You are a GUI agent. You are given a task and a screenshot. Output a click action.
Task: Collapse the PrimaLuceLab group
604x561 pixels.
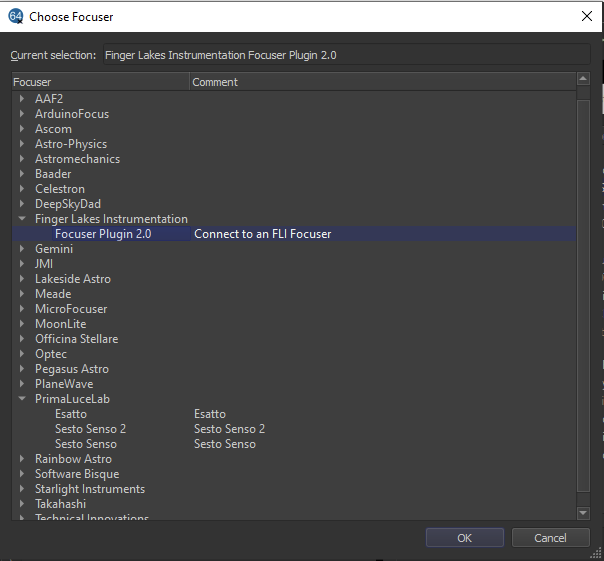22,399
